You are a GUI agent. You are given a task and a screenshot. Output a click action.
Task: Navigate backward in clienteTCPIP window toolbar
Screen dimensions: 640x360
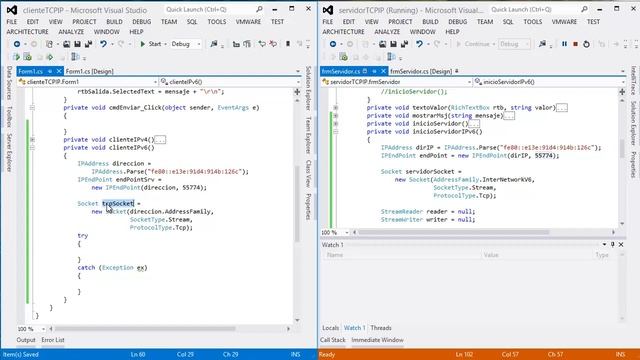[17, 44]
